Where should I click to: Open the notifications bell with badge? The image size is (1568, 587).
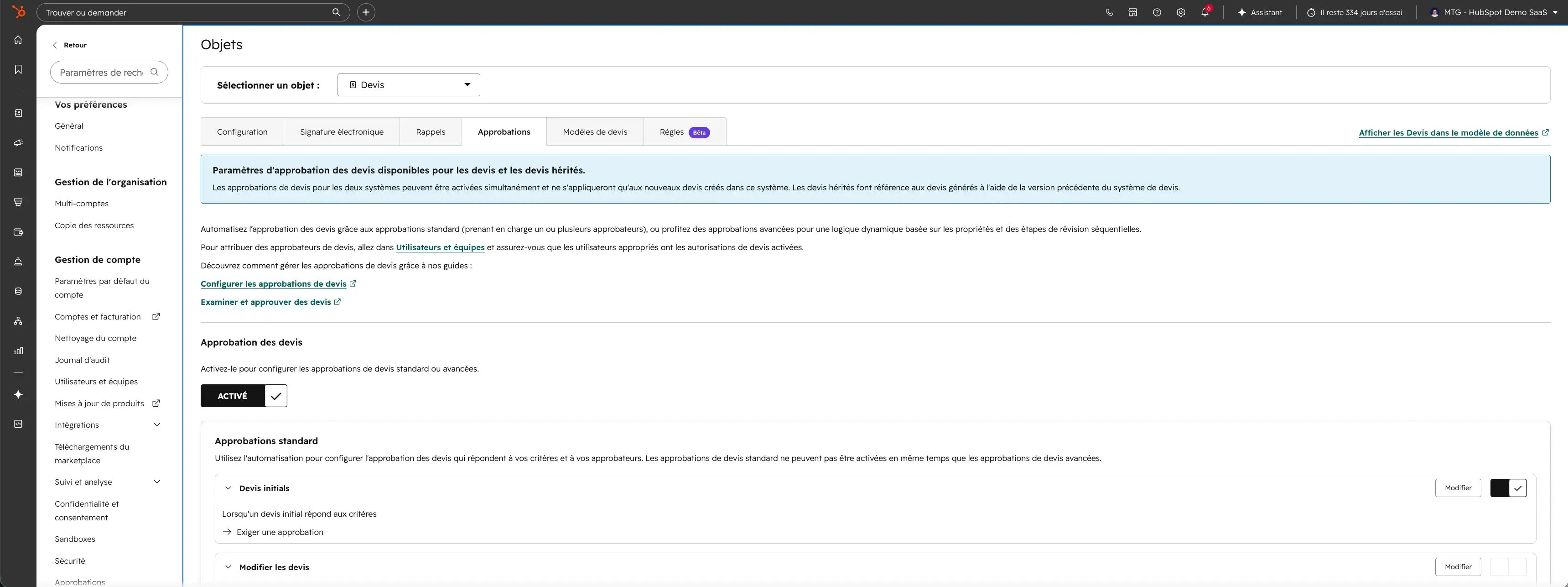tap(1205, 11)
